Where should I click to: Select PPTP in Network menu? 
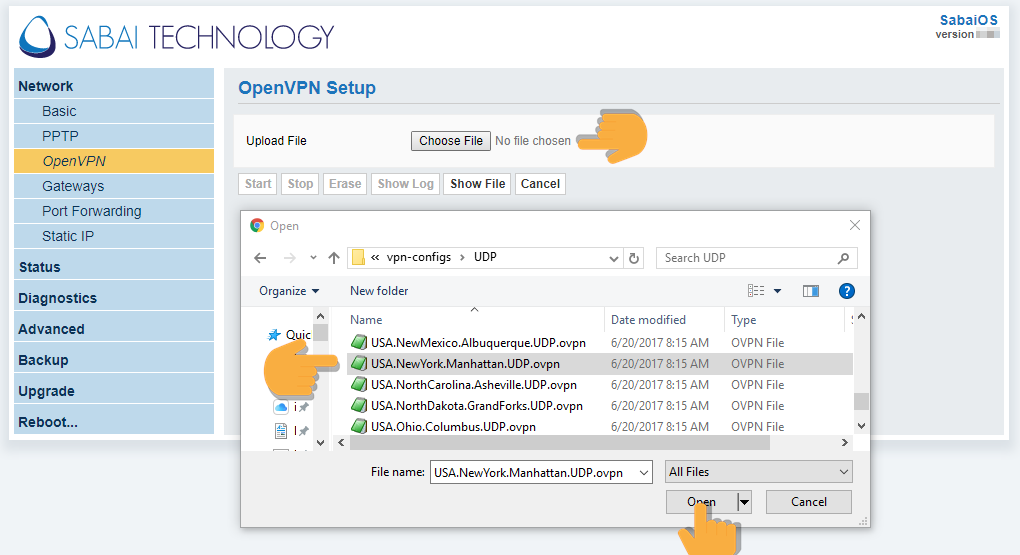tap(114, 136)
